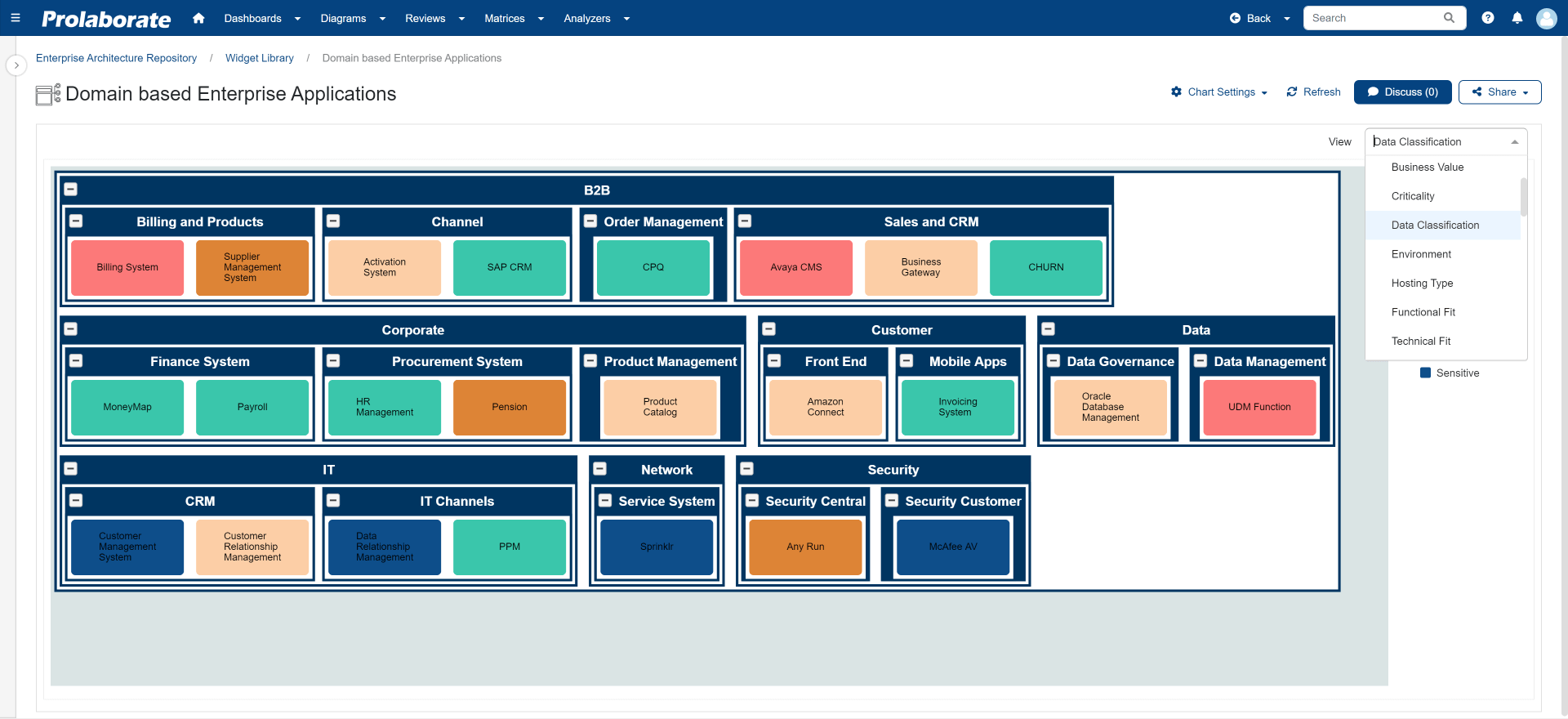Click the Refresh icon button
This screenshot has width=1568, height=719.
tap(1314, 92)
